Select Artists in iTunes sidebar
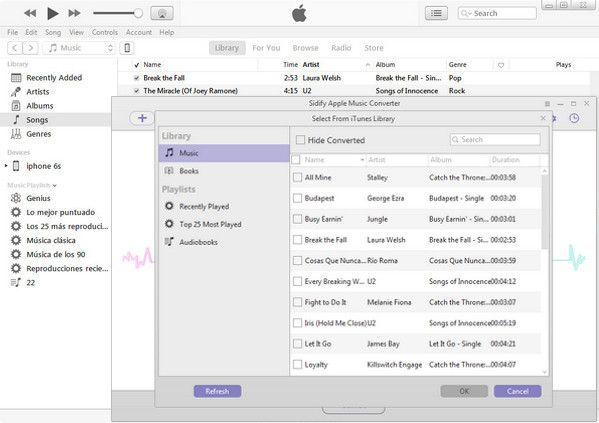 [37, 92]
